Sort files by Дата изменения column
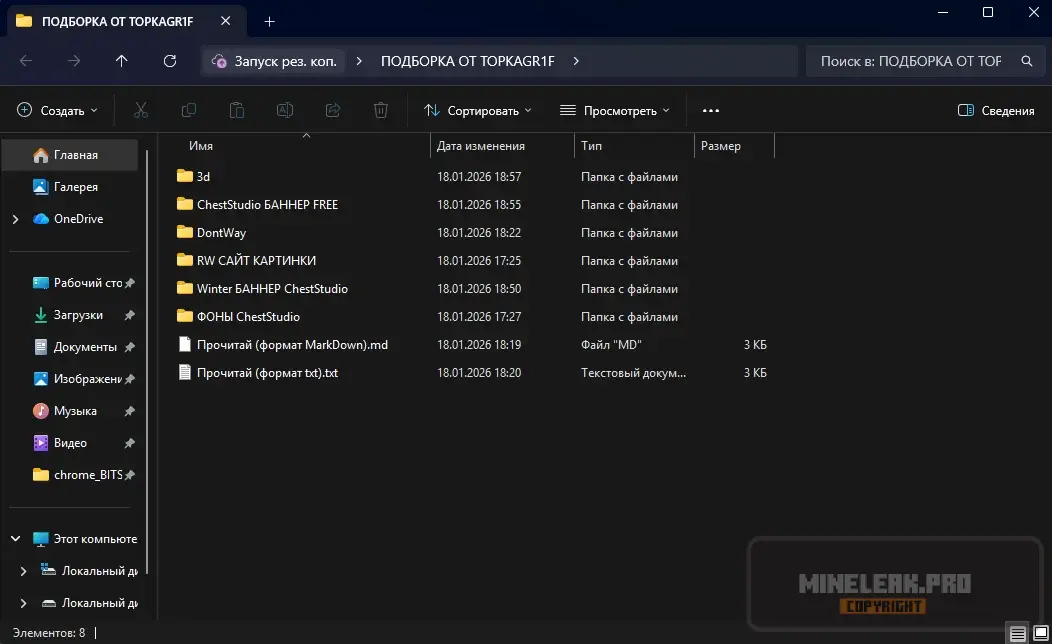 tap(481, 146)
